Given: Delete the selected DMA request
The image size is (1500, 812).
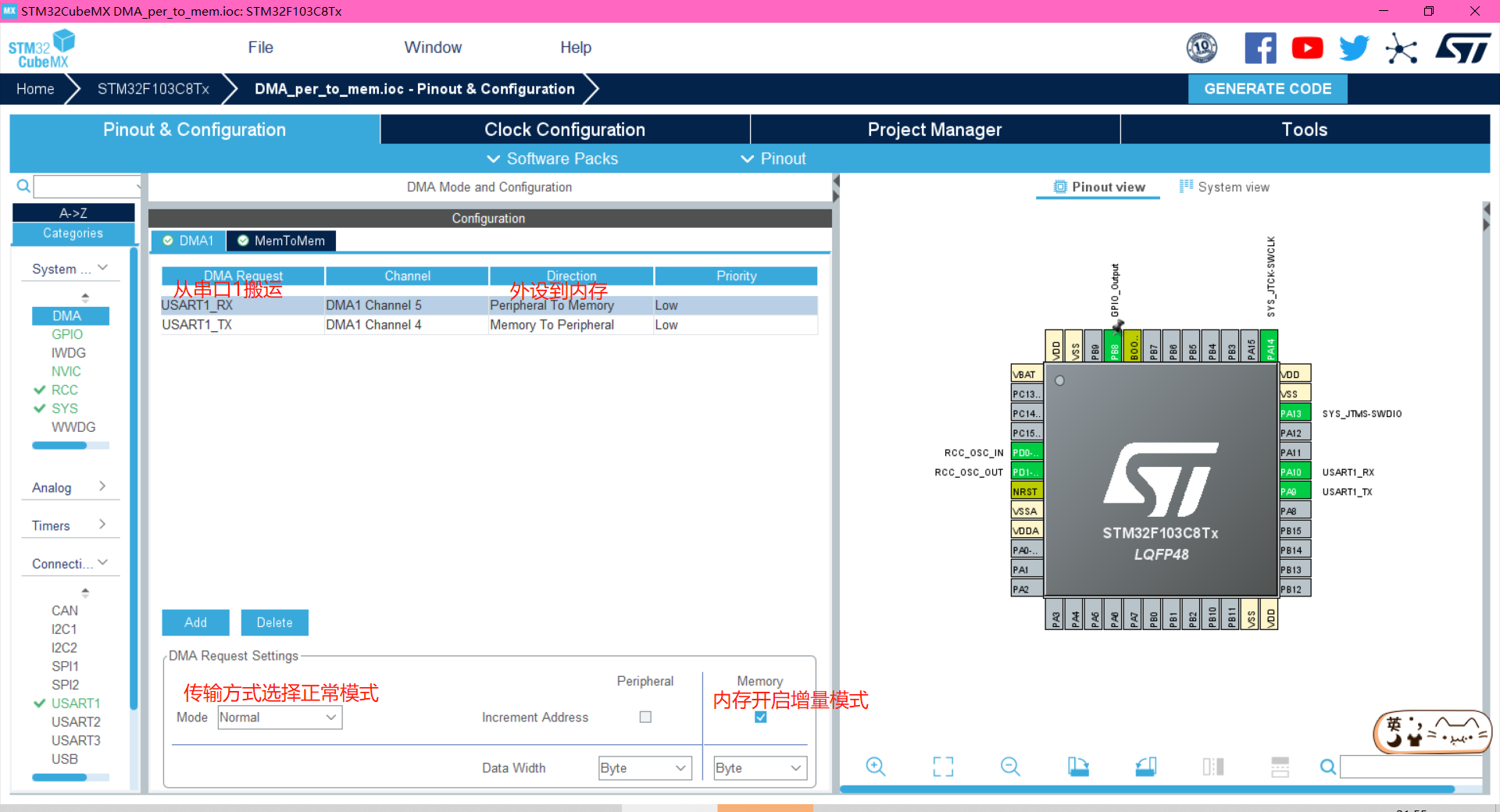Looking at the screenshot, I should [274, 622].
